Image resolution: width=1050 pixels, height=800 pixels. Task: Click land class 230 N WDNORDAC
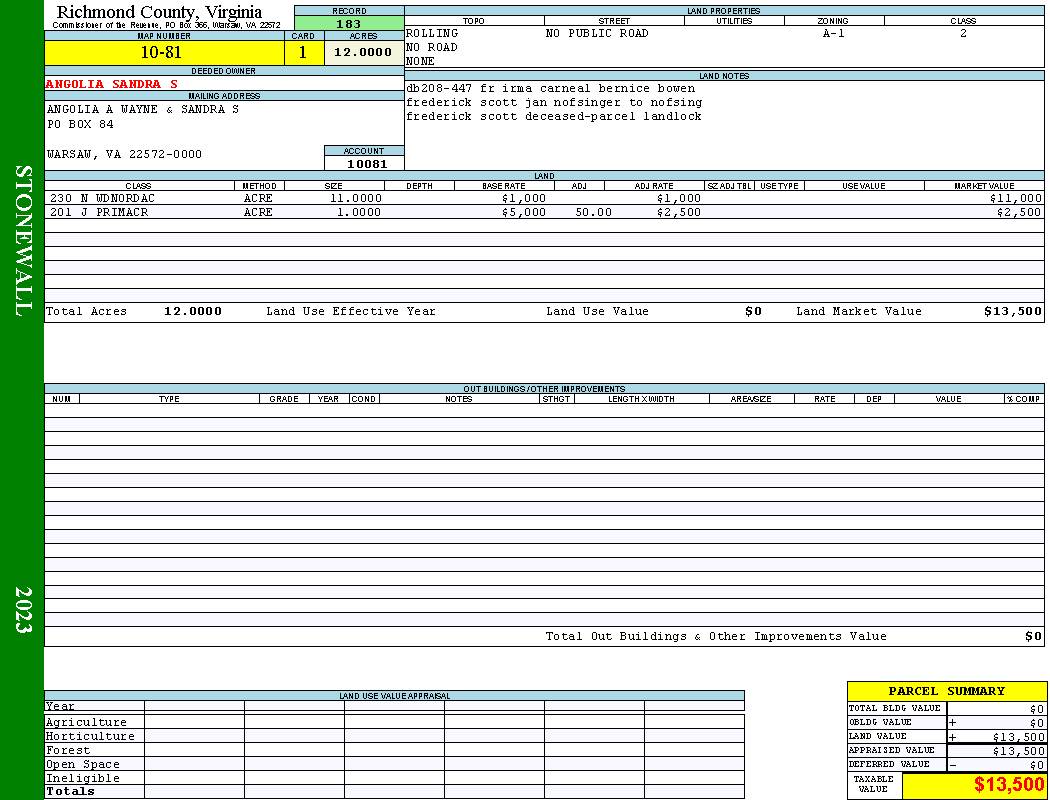[102, 198]
